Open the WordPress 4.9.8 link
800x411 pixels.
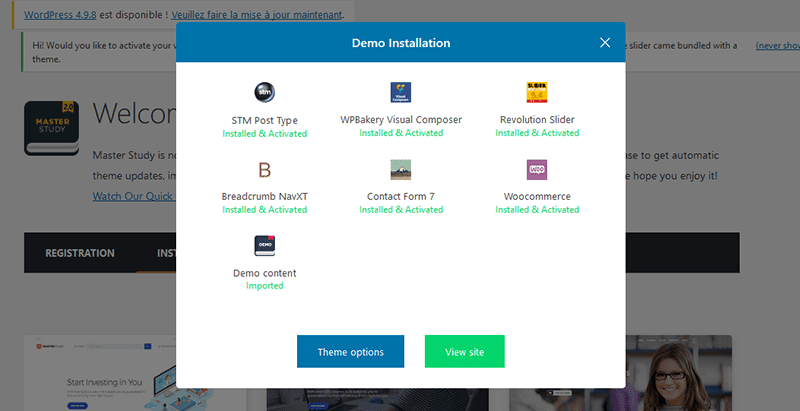pyautogui.click(x=60, y=15)
